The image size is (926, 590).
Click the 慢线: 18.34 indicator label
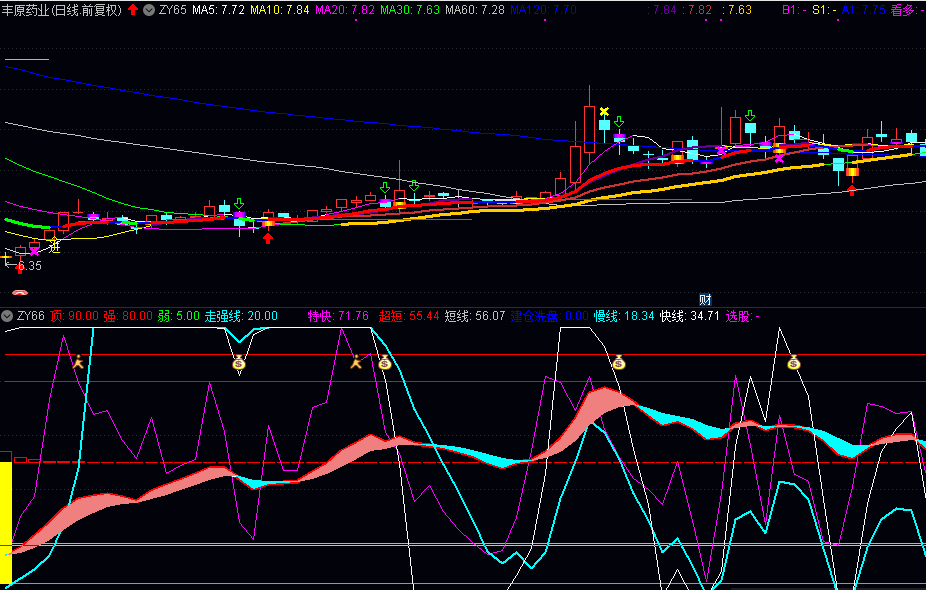tap(624, 316)
